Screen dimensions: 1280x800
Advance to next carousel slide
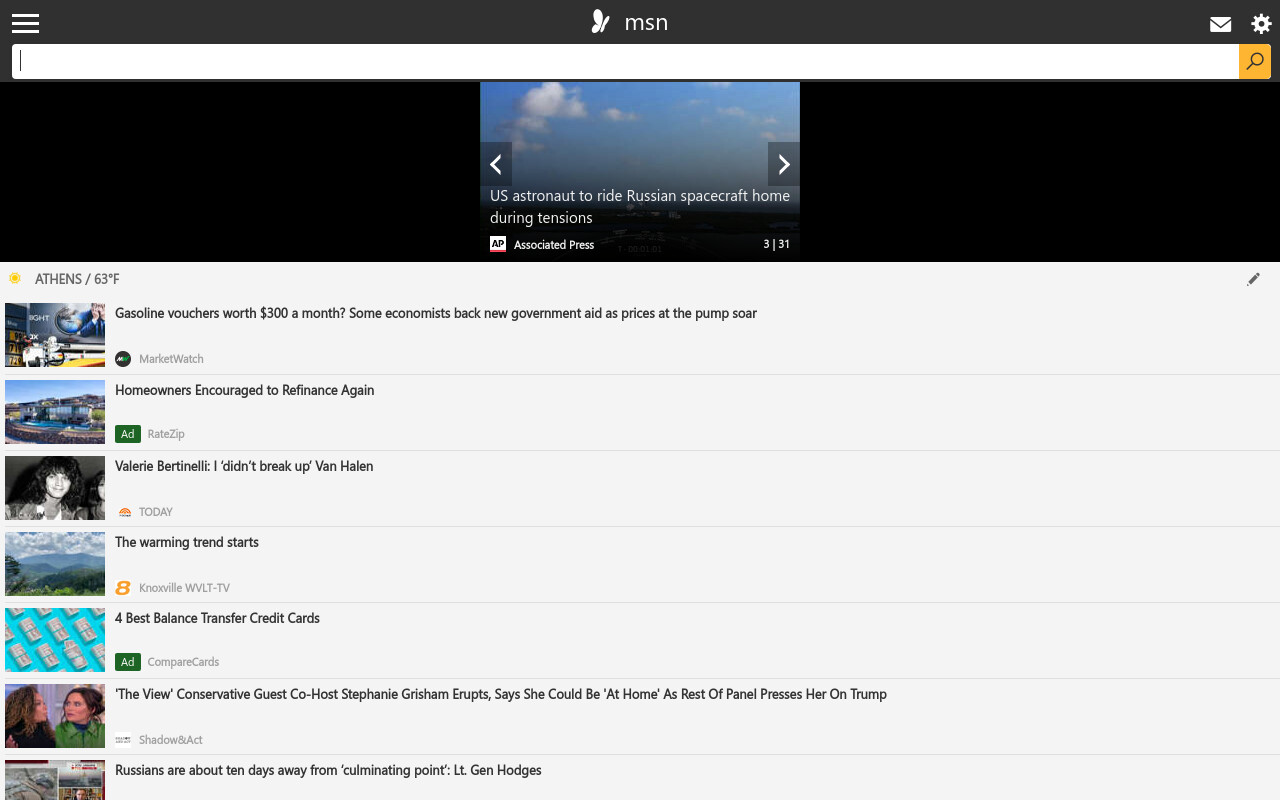(784, 164)
